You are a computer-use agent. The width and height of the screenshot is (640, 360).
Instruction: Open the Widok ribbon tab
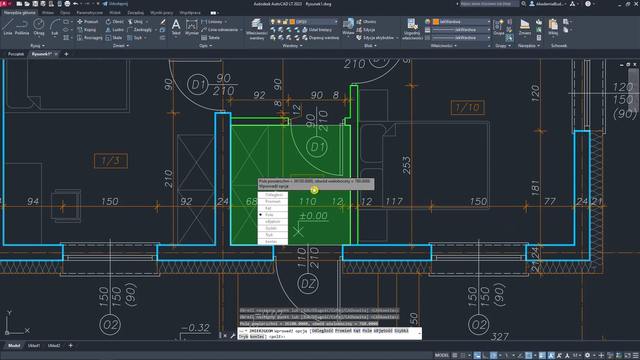[115, 13]
